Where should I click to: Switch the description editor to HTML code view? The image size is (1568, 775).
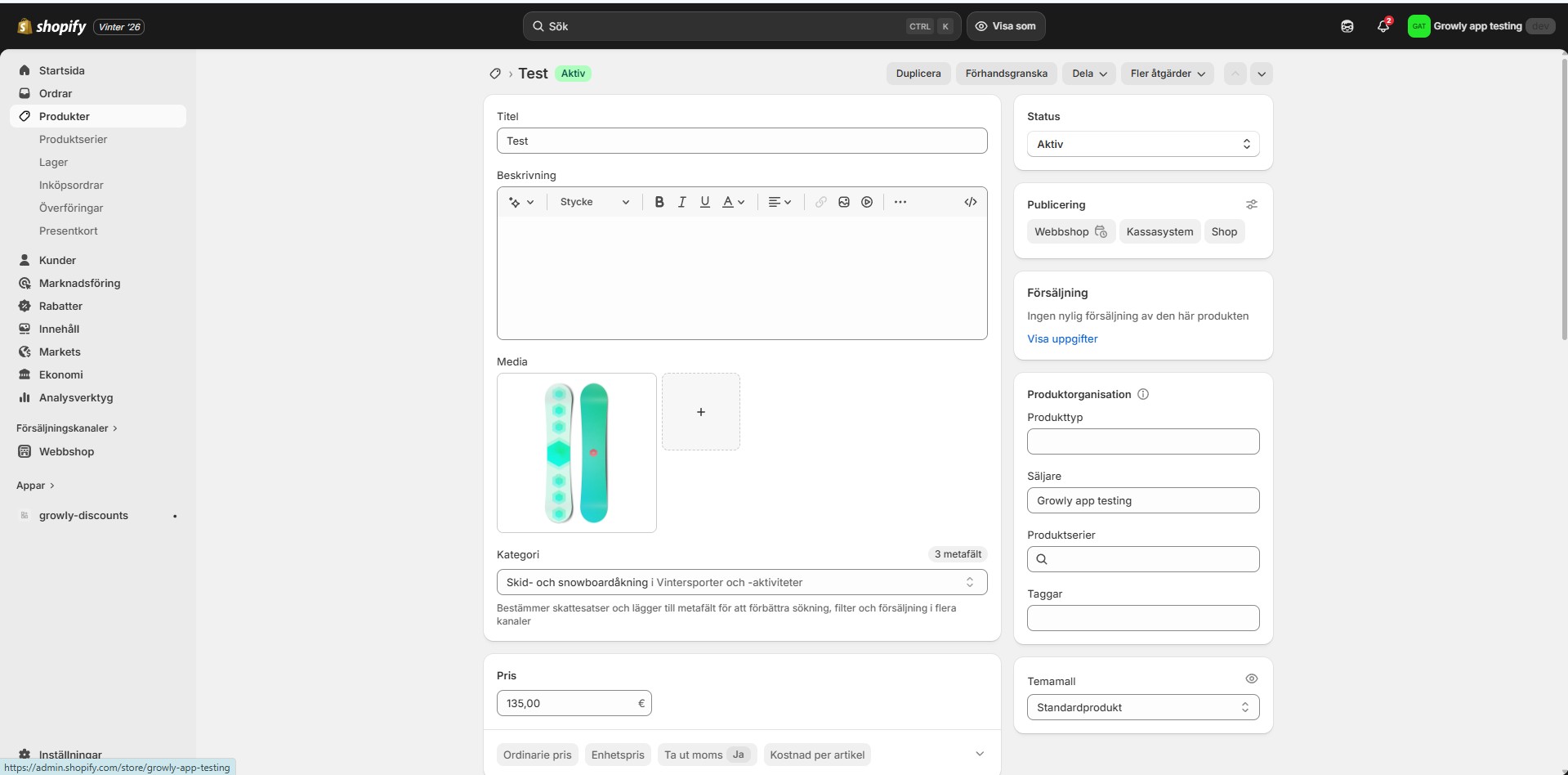point(970,202)
